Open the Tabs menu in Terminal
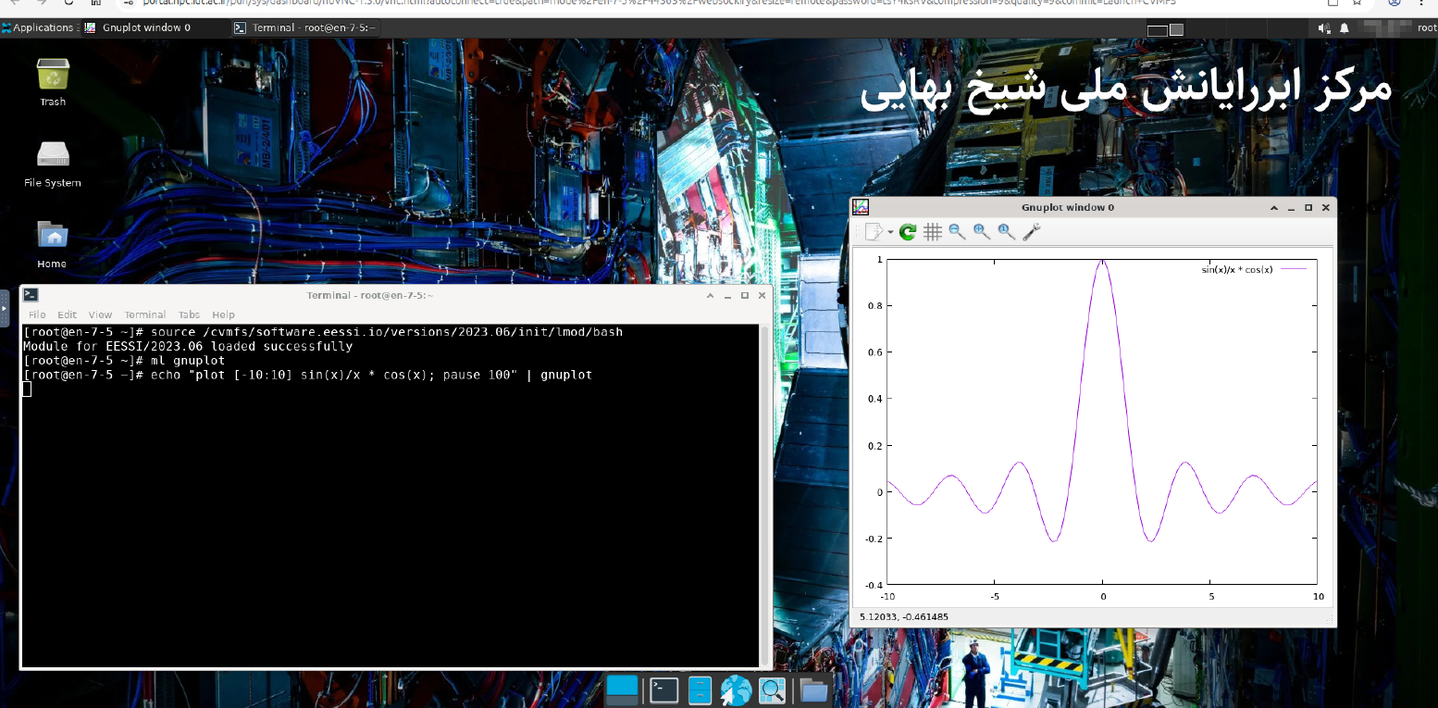The width and height of the screenshot is (1438, 708). [x=188, y=314]
